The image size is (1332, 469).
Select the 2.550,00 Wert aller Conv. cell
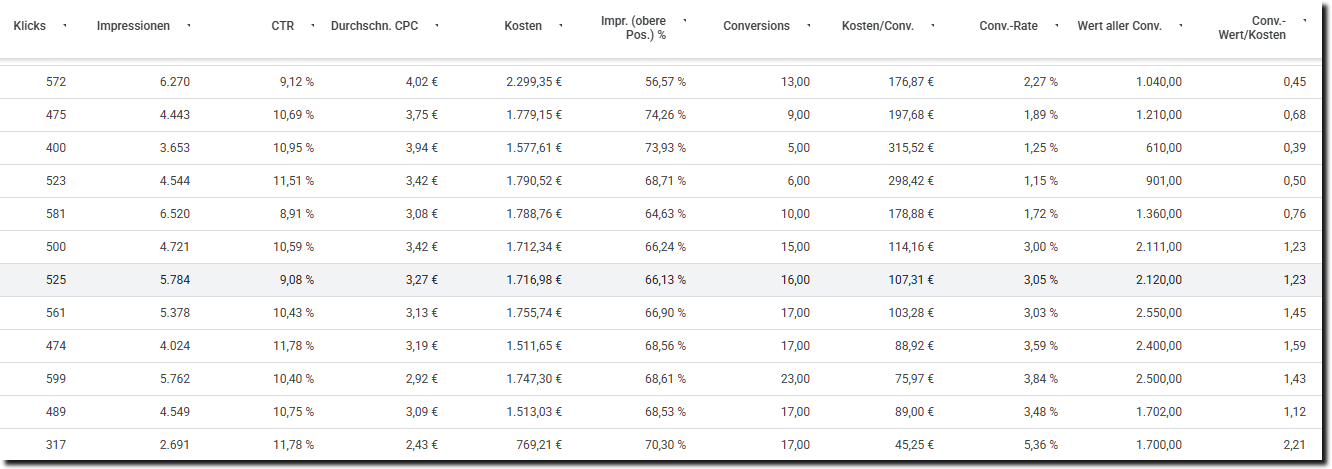[x=1158, y=313]
